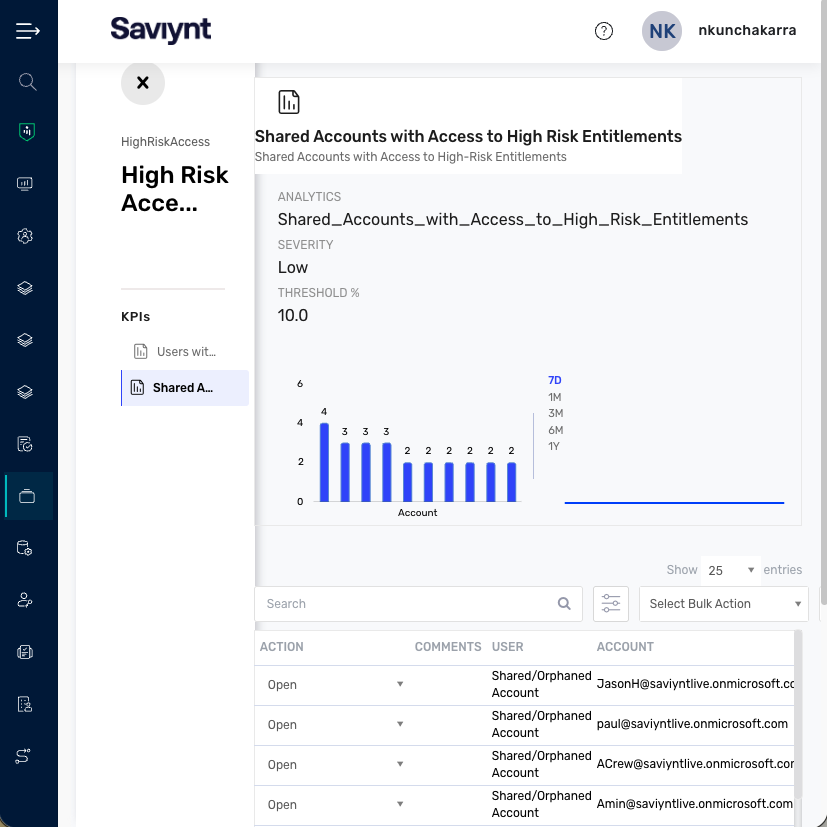Sort by the ACTION column header

point(282,647)
